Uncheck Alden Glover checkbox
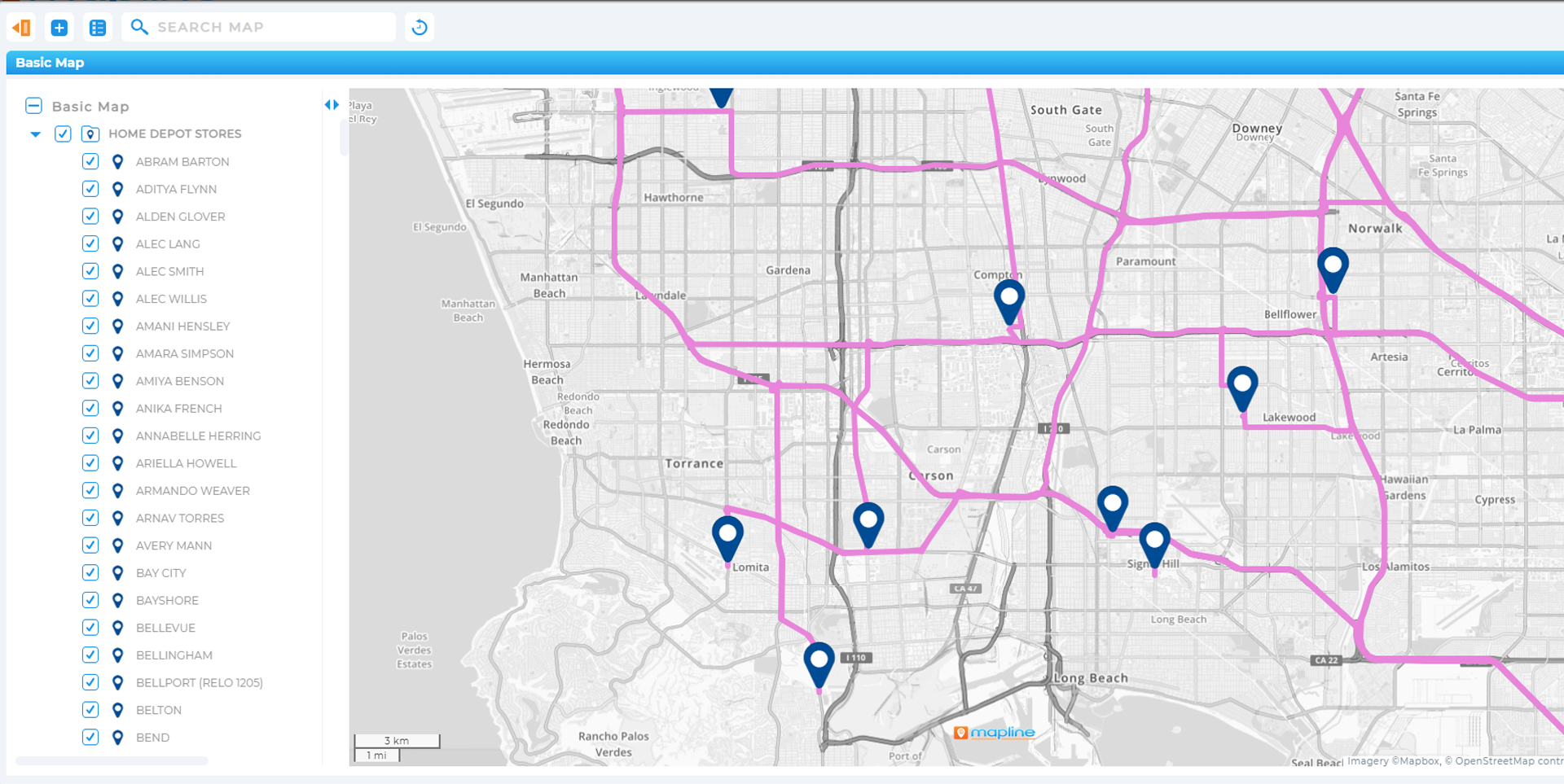The height and width of the screenshot is (784, 1564). point(90,216)
